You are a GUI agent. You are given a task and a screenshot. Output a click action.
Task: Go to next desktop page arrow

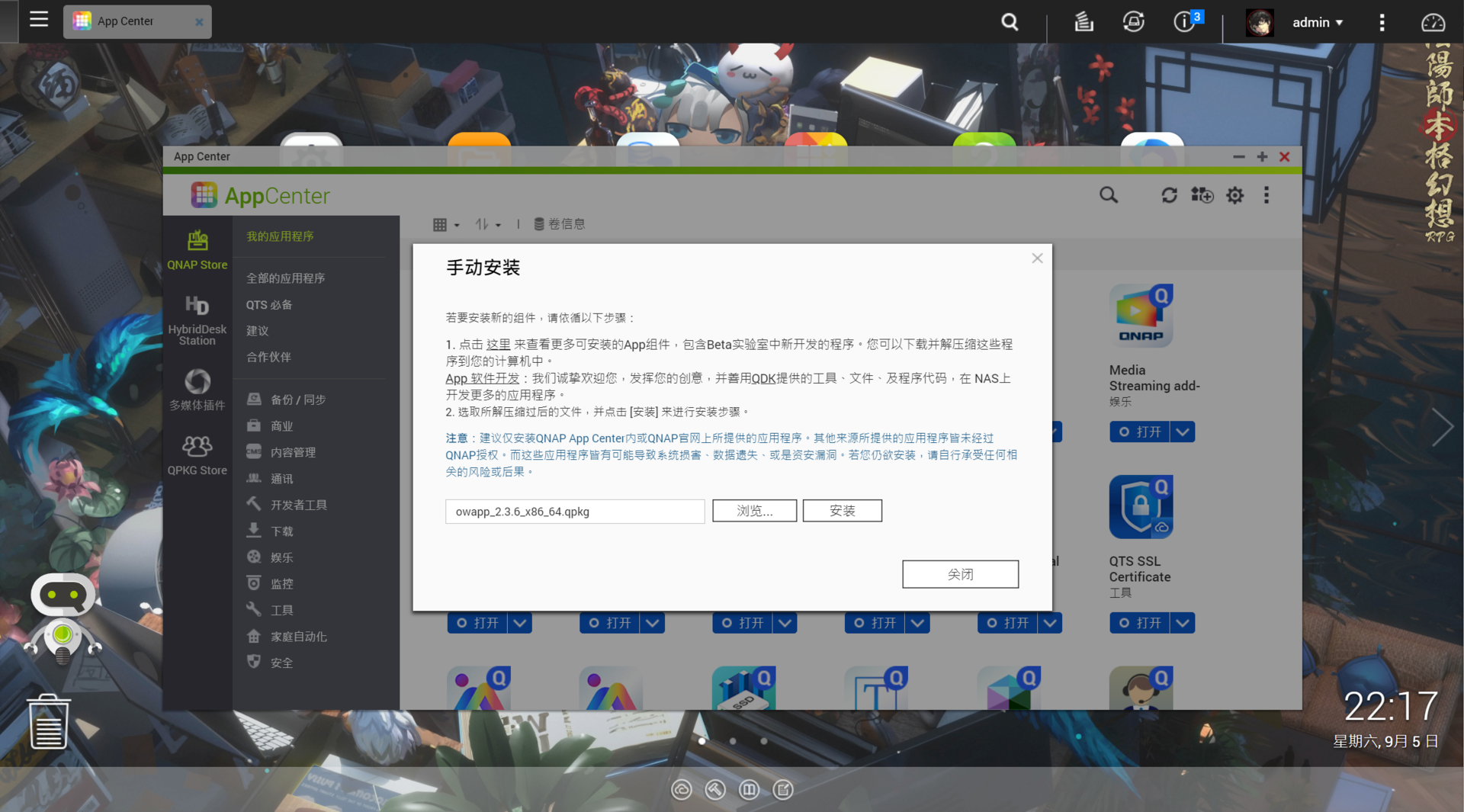click(1442, 427)
